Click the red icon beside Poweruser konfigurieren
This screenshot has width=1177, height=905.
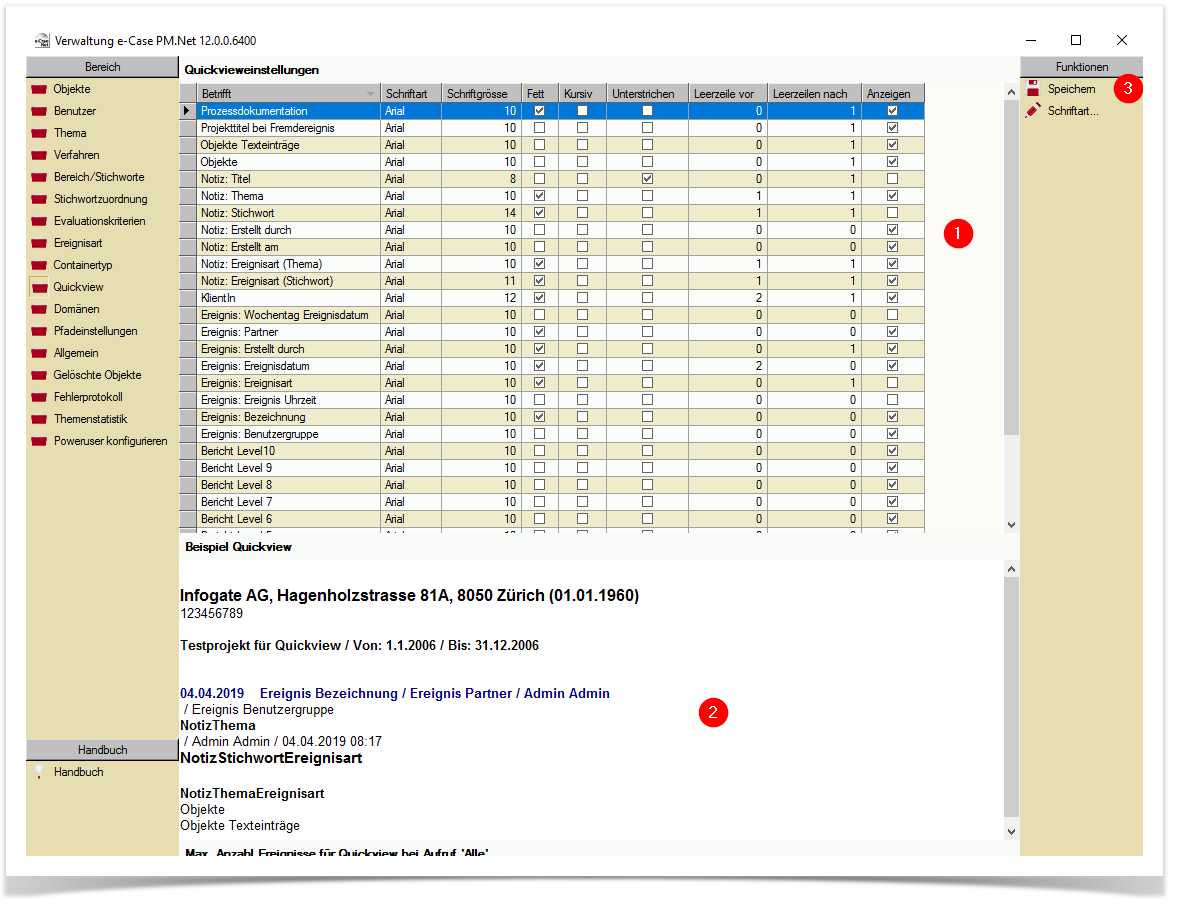pyautogui.click(x=39, y=441)
